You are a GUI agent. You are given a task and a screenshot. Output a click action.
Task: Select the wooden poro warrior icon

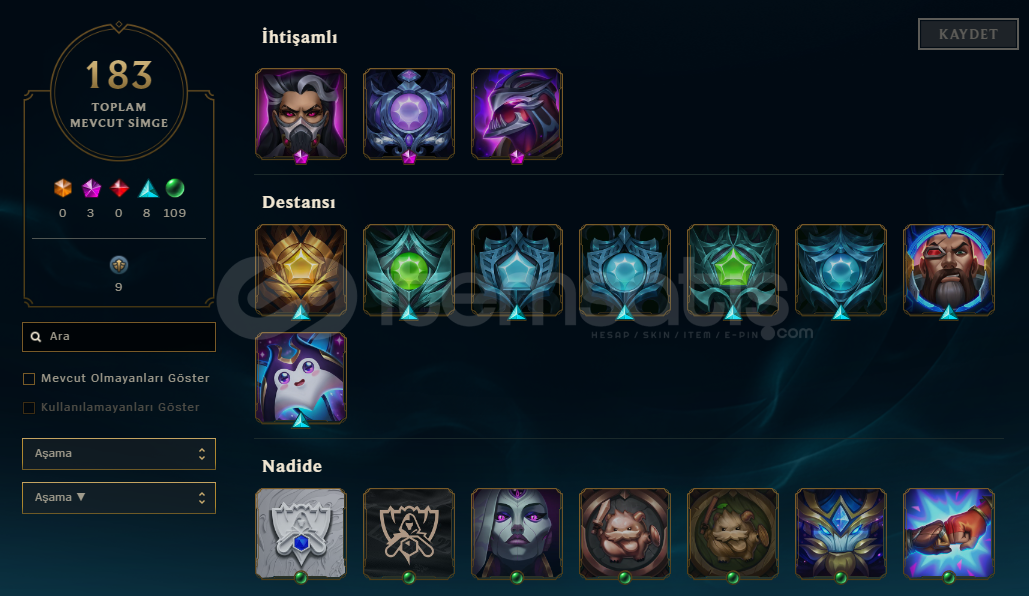(x=732, y=534)
